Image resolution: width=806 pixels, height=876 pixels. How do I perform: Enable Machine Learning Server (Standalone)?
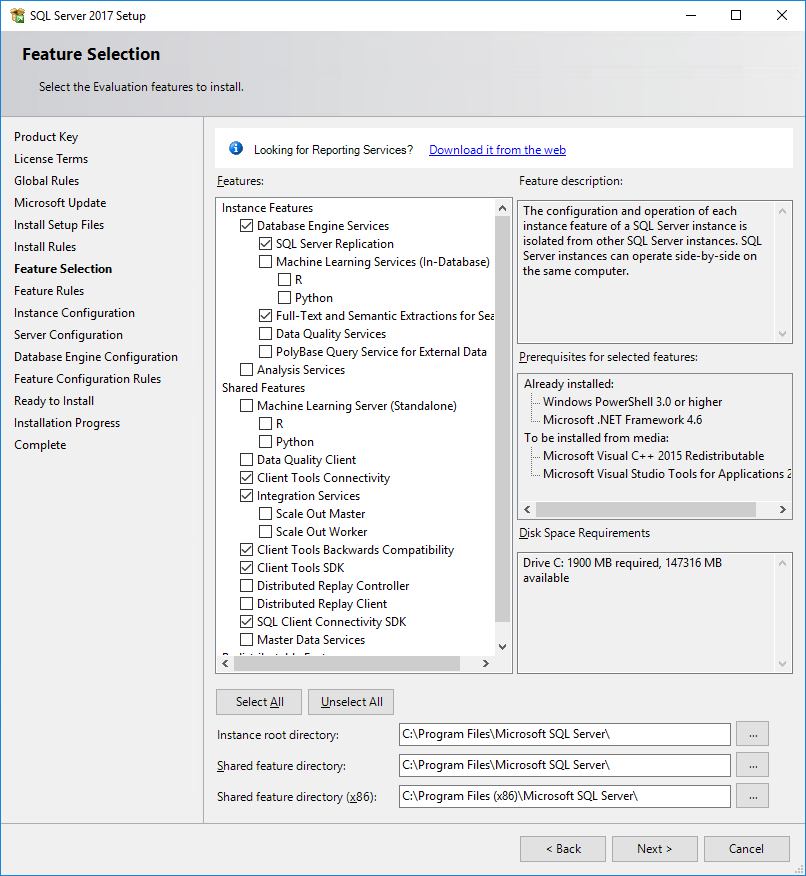[246, 406]
